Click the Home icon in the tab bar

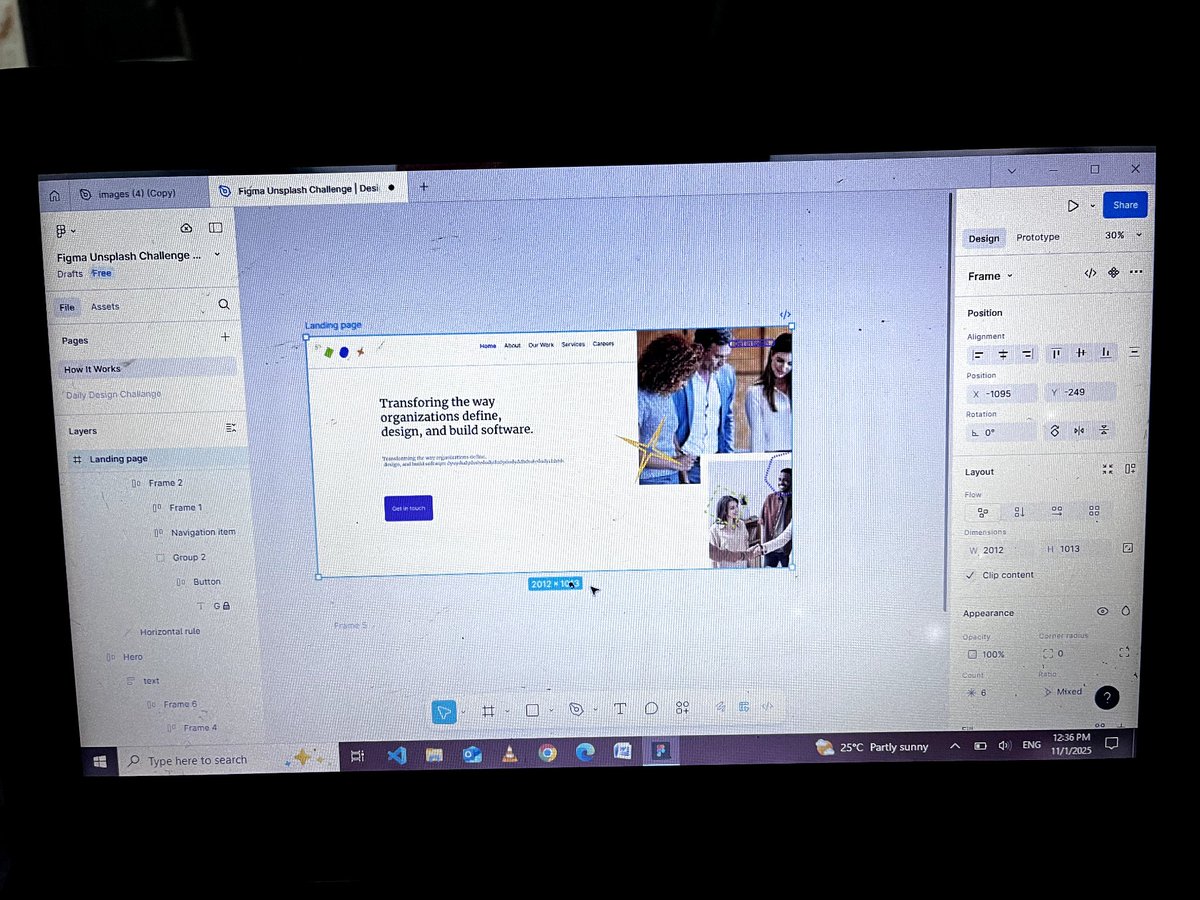coord(55,196)
